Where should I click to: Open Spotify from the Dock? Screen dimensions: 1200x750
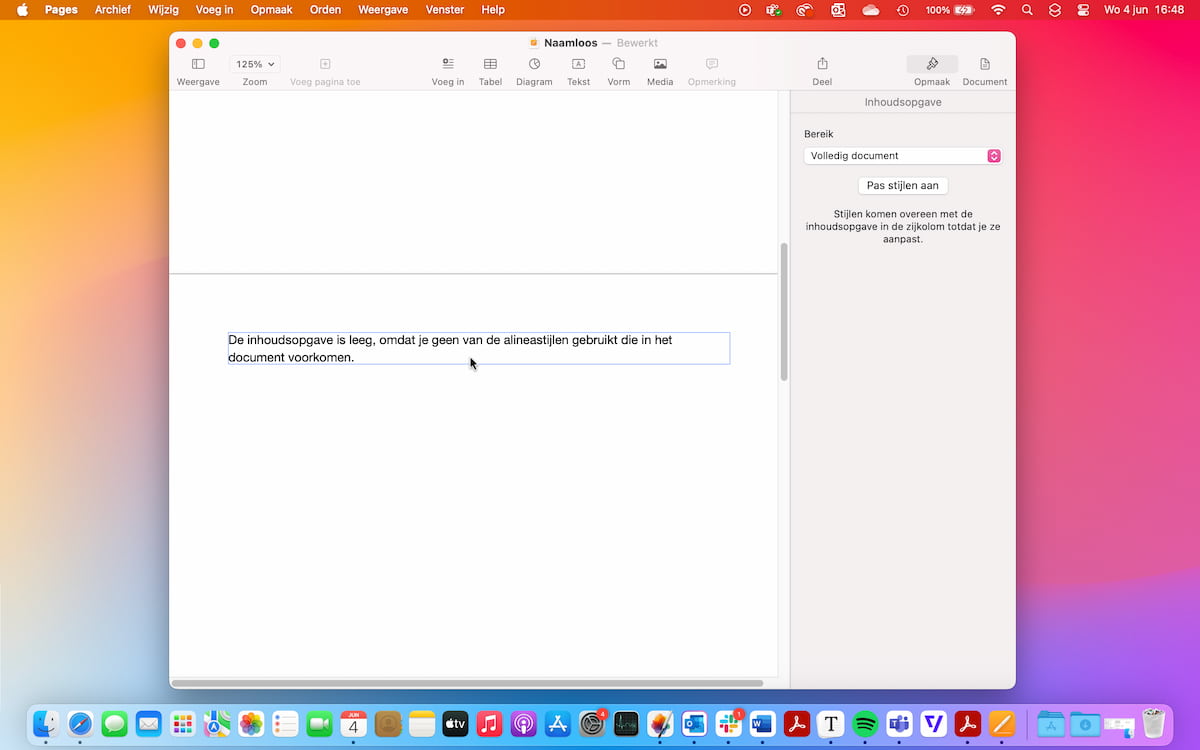pos(865,723)
